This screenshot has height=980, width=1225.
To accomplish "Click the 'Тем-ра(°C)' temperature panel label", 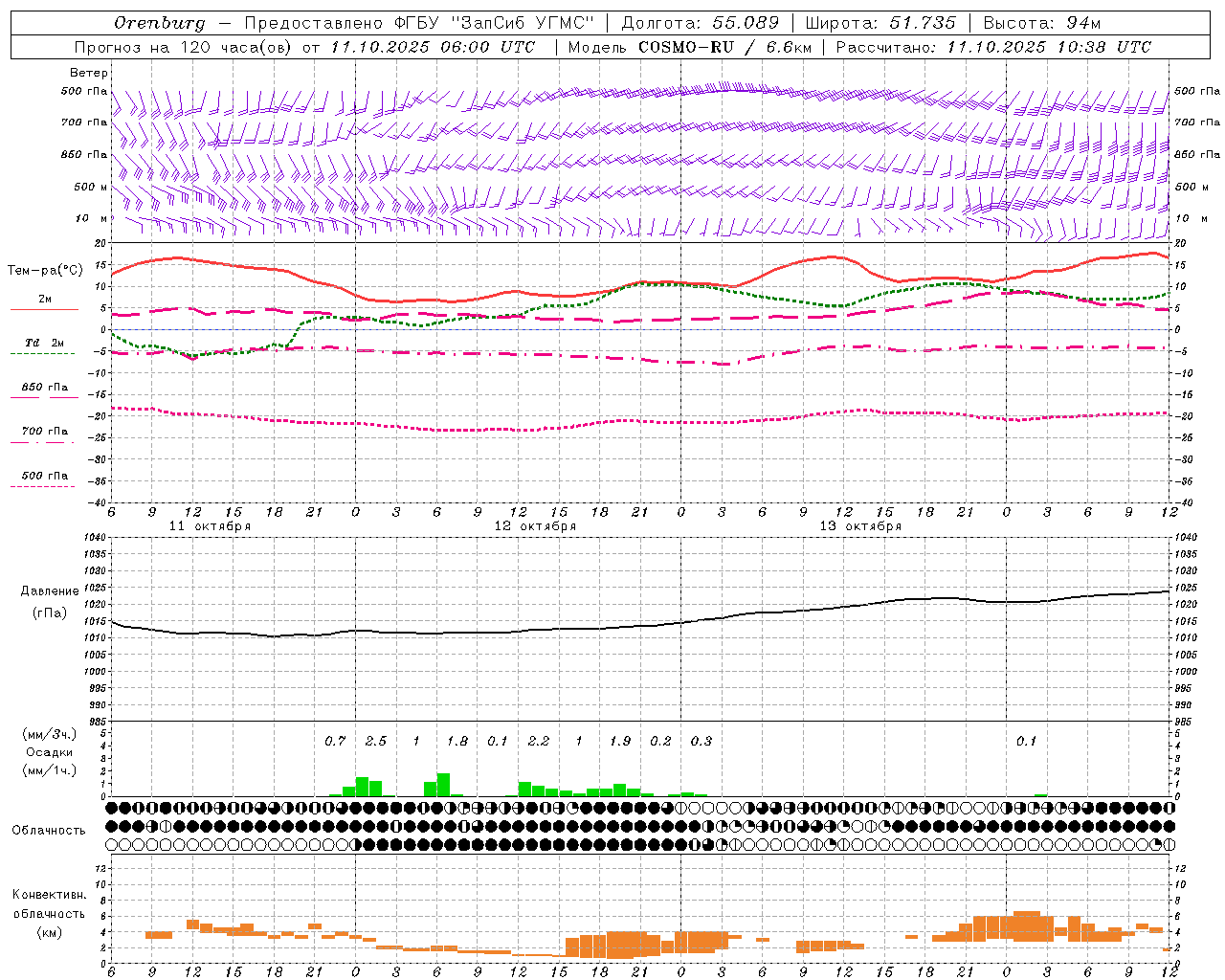I will tap(45, 271).
